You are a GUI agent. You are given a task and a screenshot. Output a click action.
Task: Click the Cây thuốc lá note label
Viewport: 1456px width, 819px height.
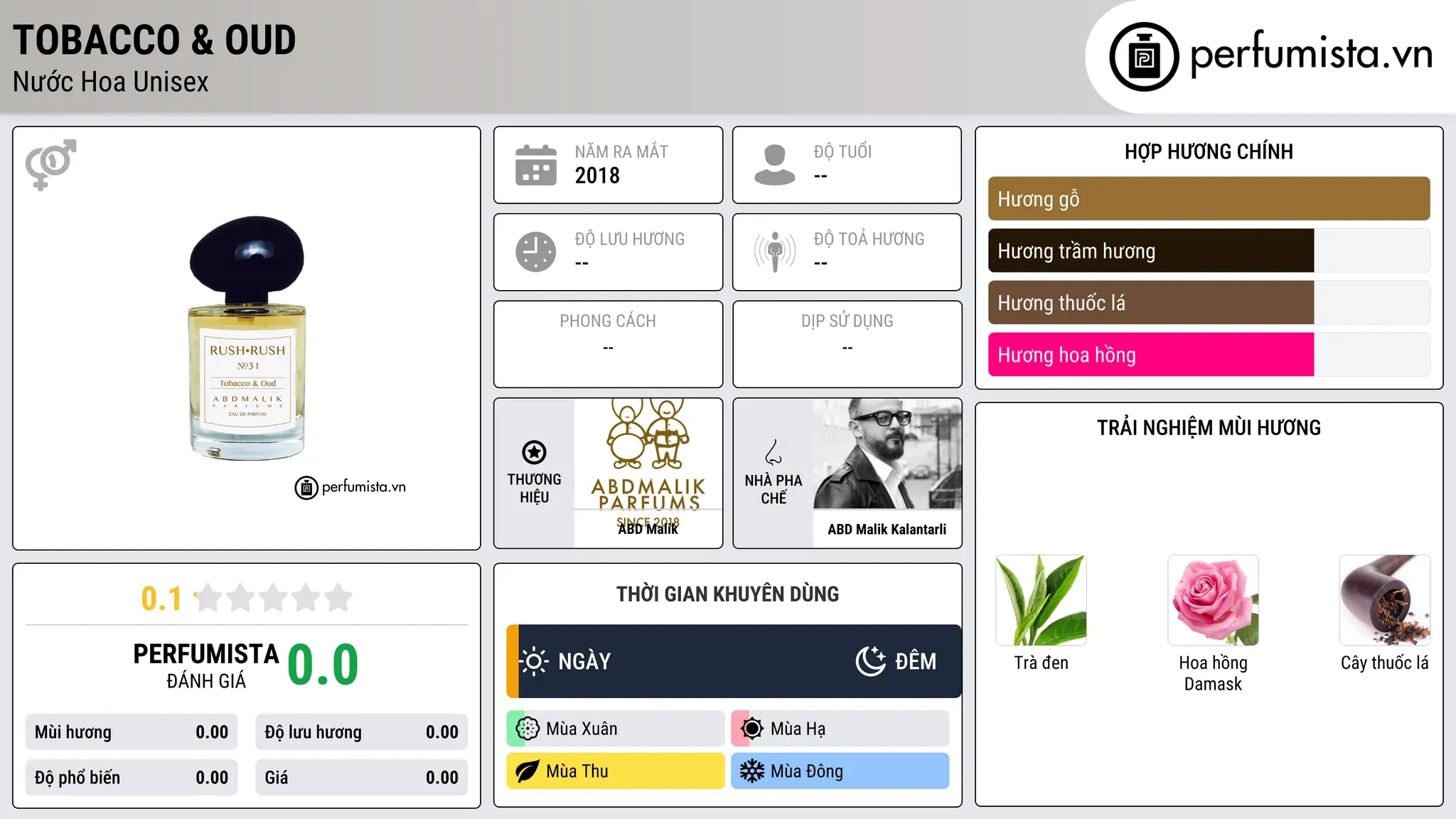(x=1385, y=663)
